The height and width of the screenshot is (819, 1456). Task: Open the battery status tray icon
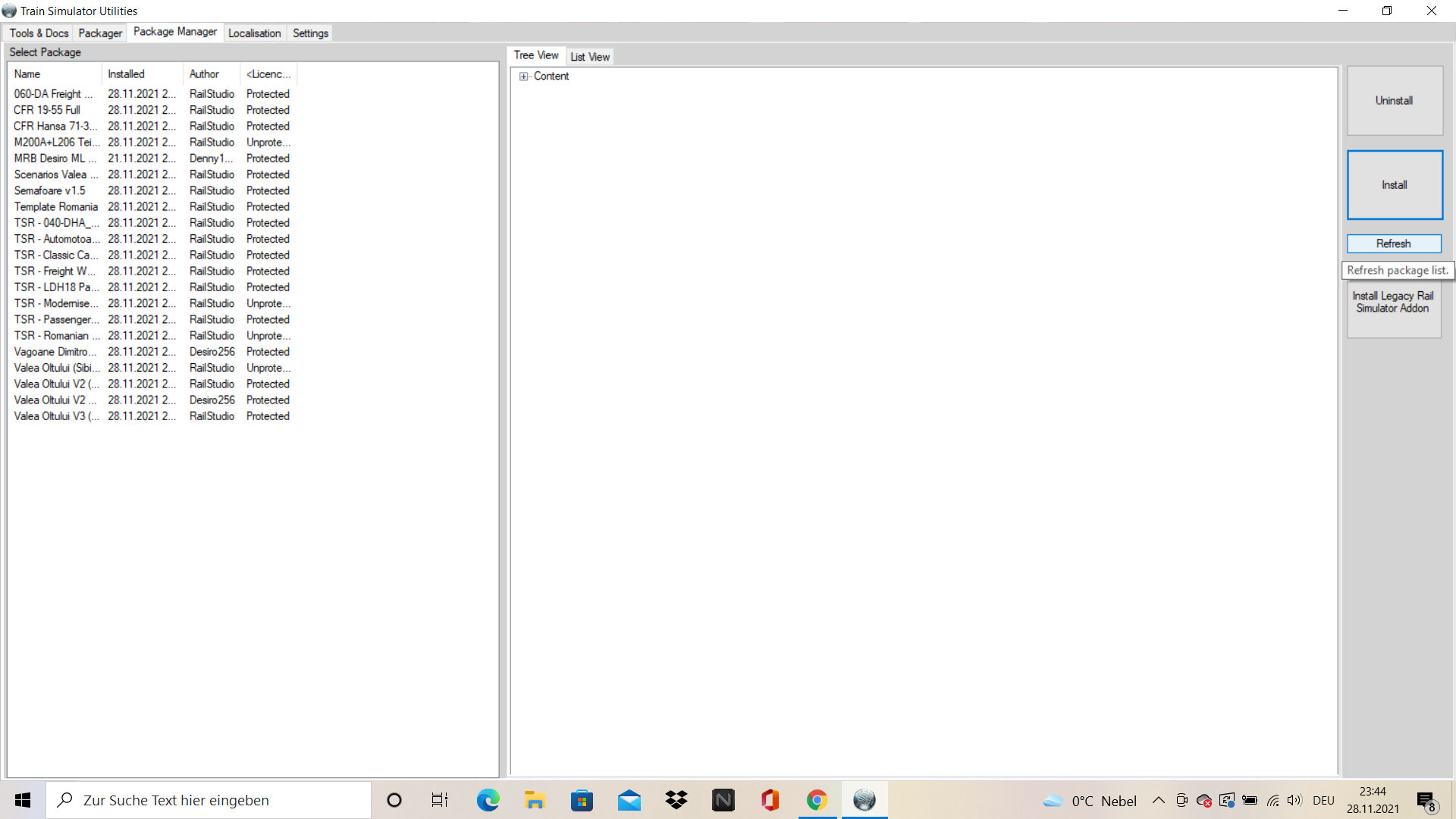point(1250,800)
